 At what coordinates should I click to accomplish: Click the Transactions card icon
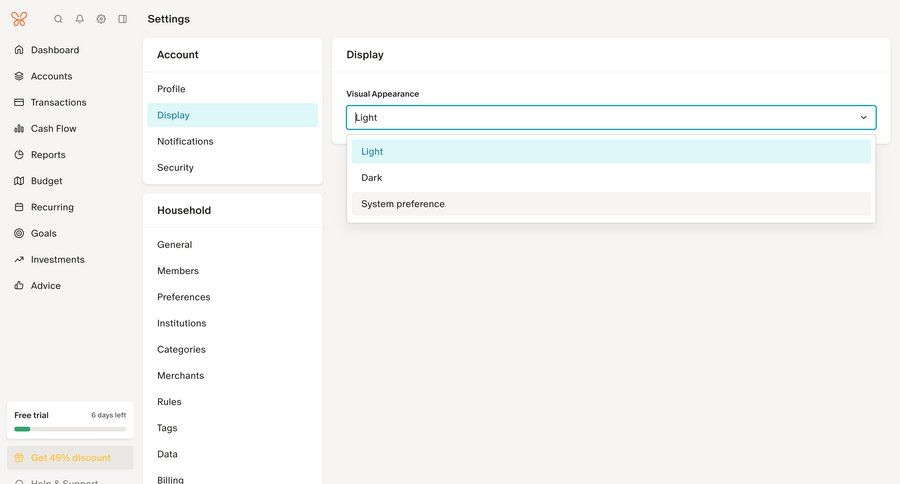pos(19,102)
